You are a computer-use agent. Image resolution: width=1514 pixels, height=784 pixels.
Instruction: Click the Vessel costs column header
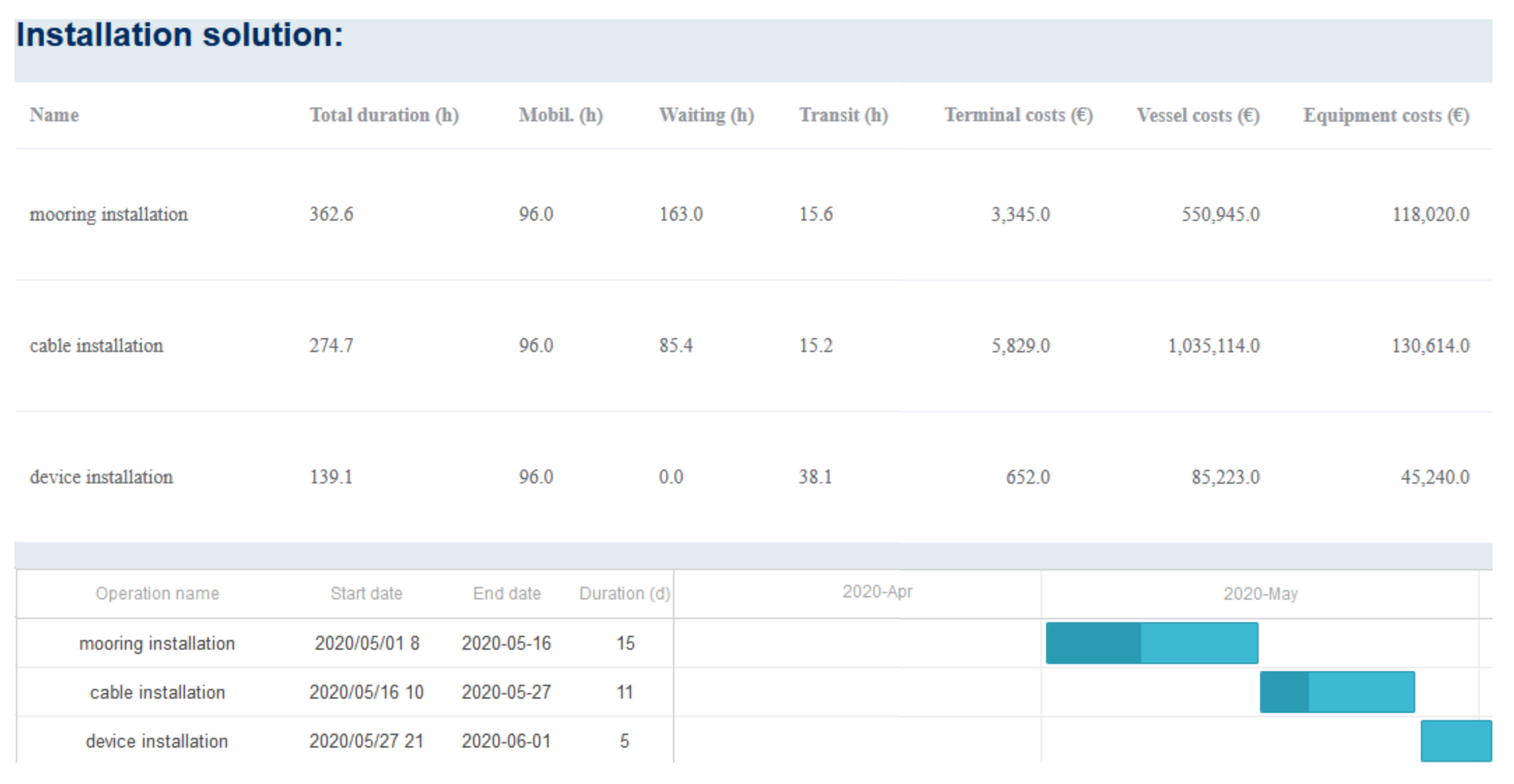pos(1197,115)
